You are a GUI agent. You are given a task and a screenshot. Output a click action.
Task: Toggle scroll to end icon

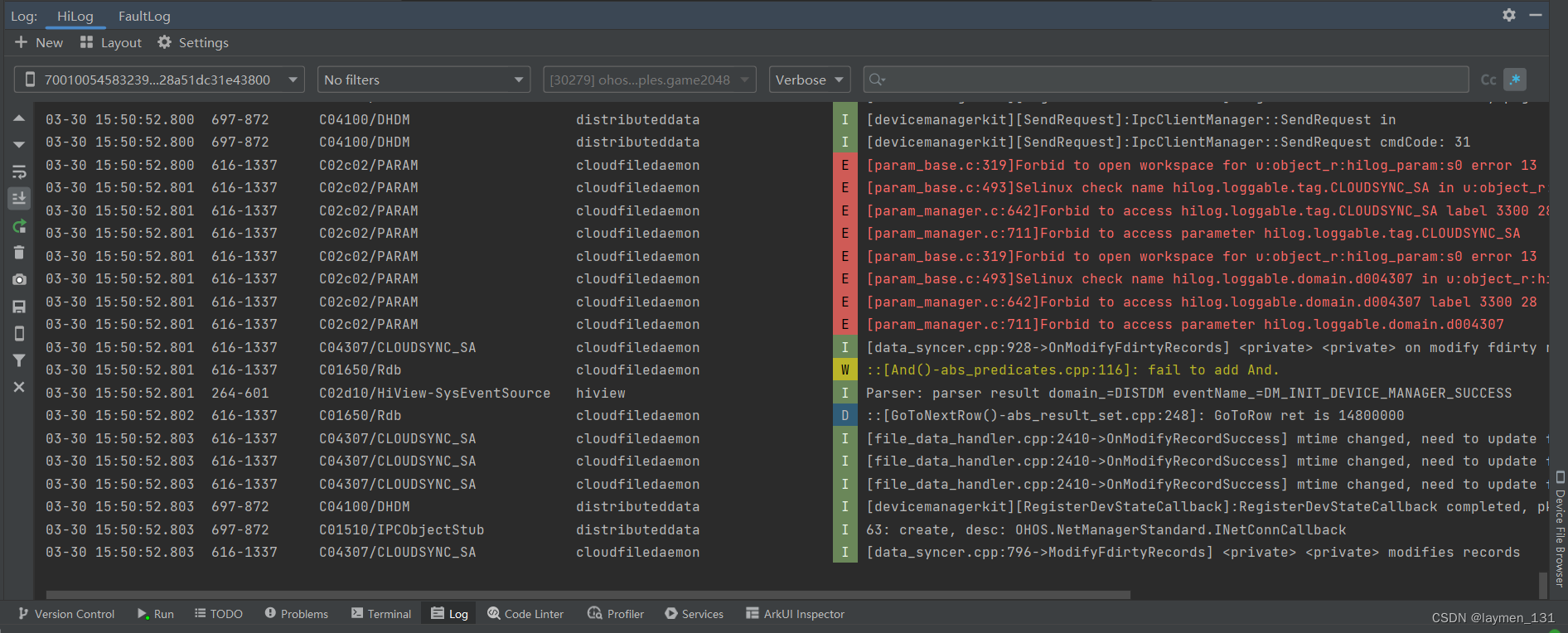(18, 199)
